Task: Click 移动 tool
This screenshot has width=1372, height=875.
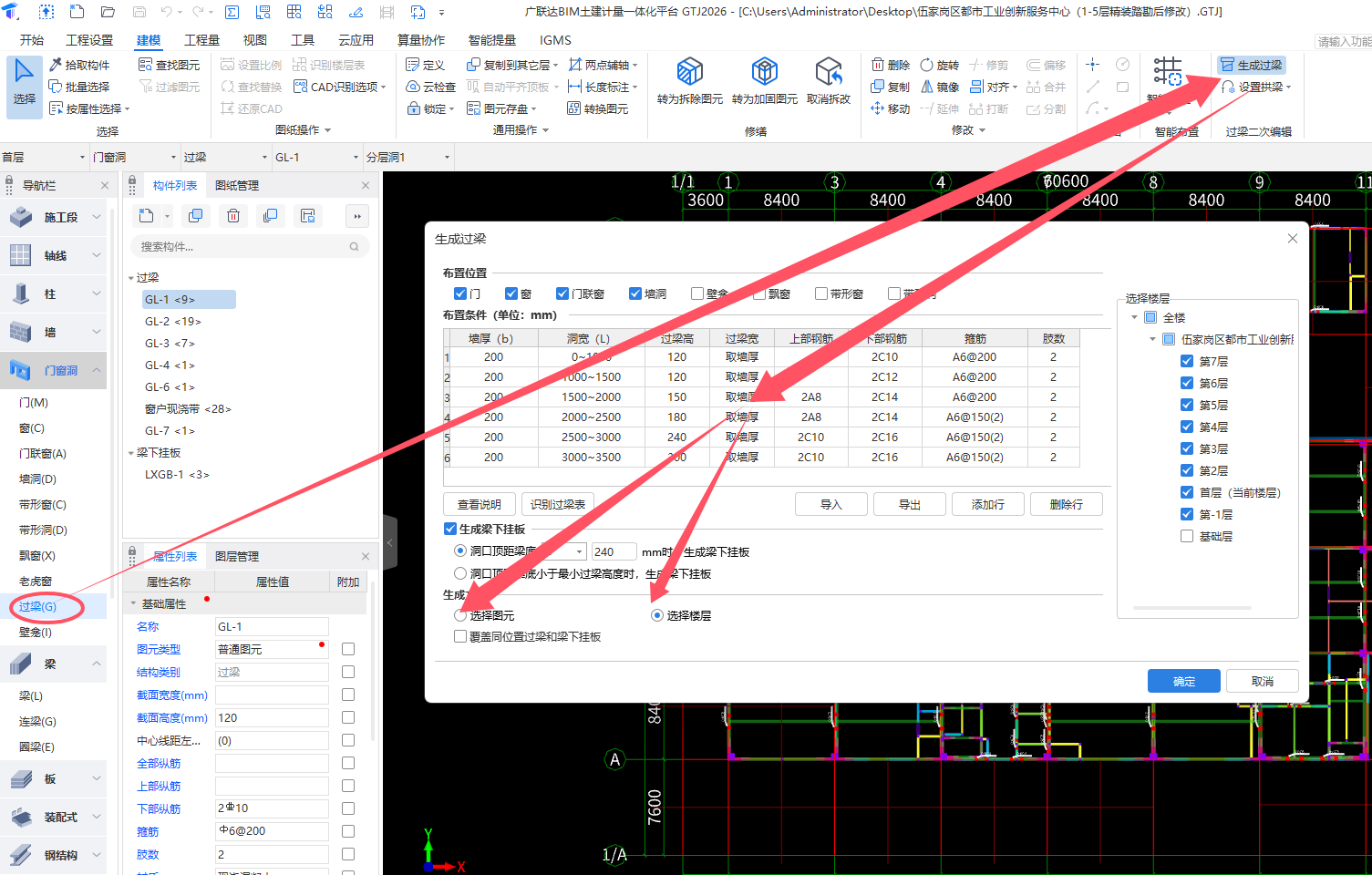Action: coord(891,108)
